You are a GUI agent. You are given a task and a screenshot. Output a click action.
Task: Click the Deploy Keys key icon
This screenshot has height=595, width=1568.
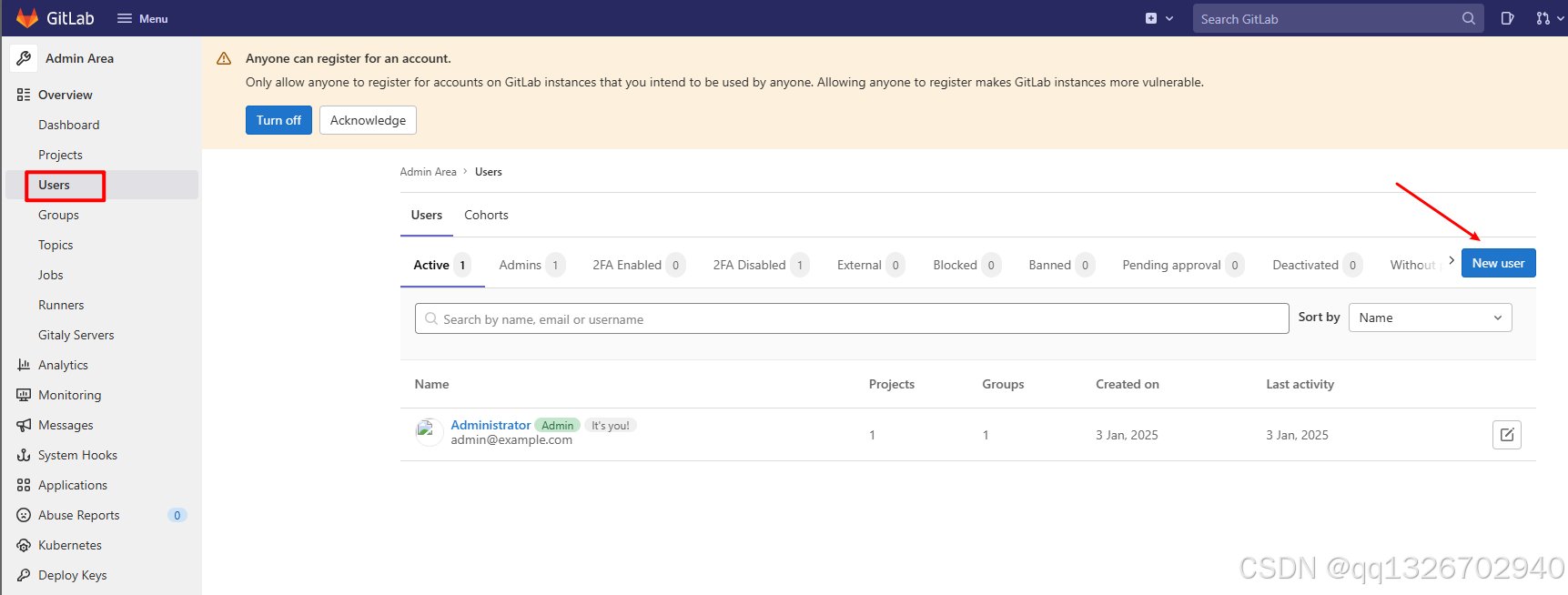coord(24,575)
